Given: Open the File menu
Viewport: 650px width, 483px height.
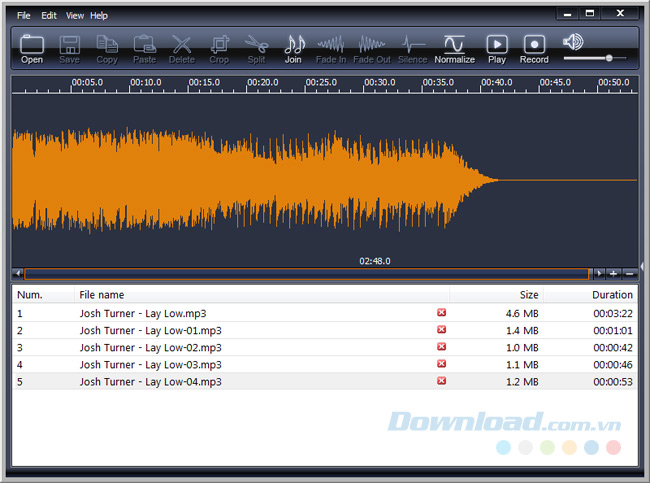Looking at the screenshot, I should [24, 16].
